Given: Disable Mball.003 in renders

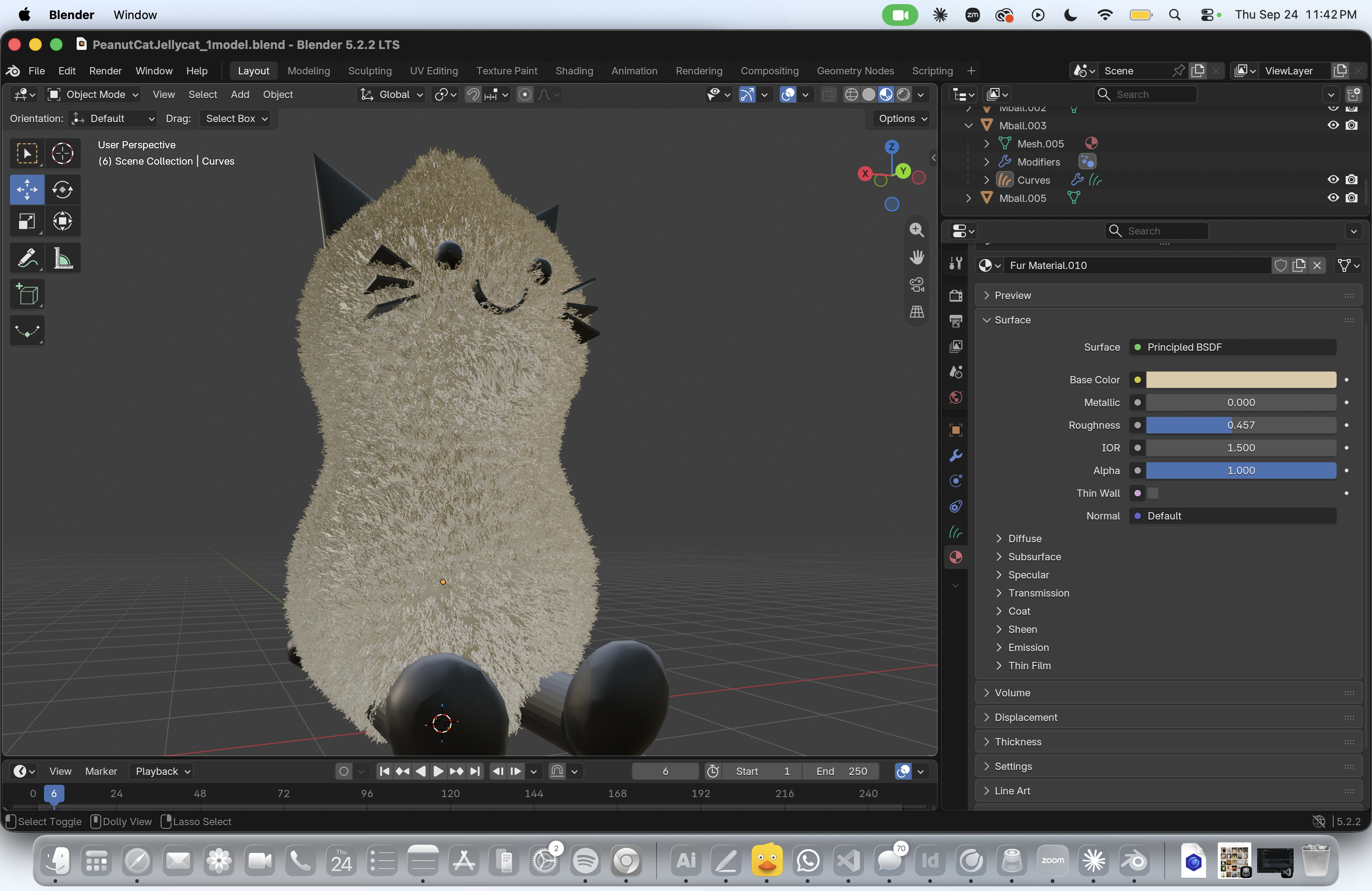Looking at the screenshot, I should pos(1351,125).
